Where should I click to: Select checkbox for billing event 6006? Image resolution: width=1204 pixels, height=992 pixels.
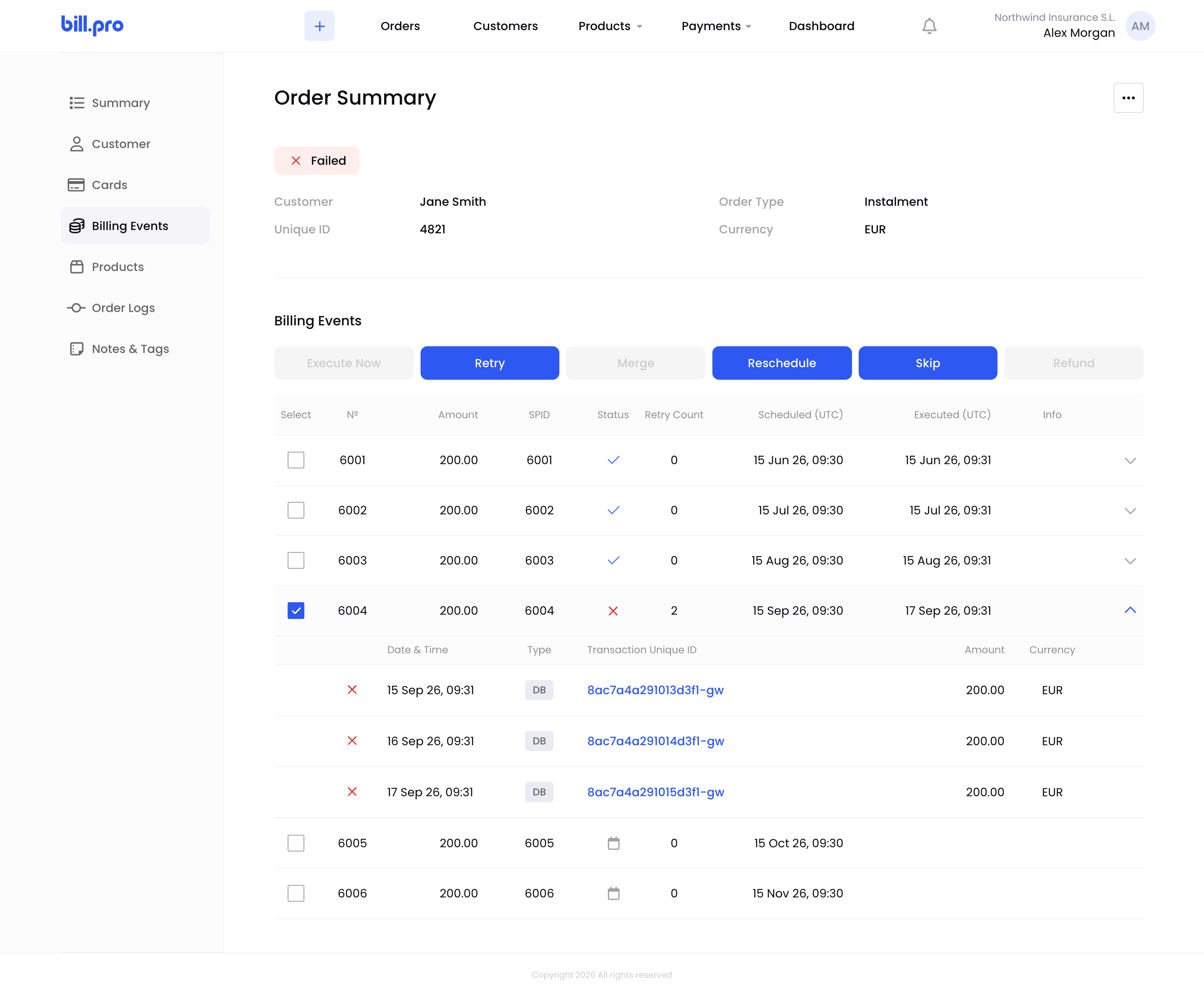pos(296,894)
